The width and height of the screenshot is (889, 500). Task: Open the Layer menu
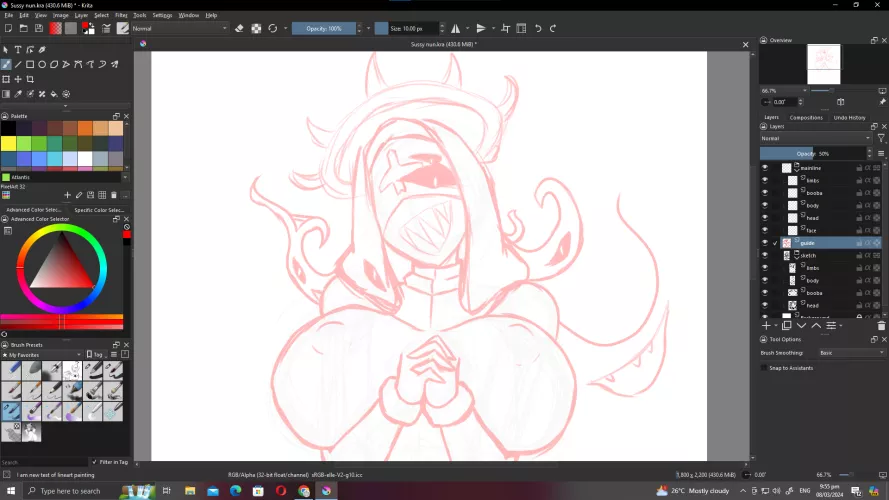pyautogui.click(x=81, y=15)
